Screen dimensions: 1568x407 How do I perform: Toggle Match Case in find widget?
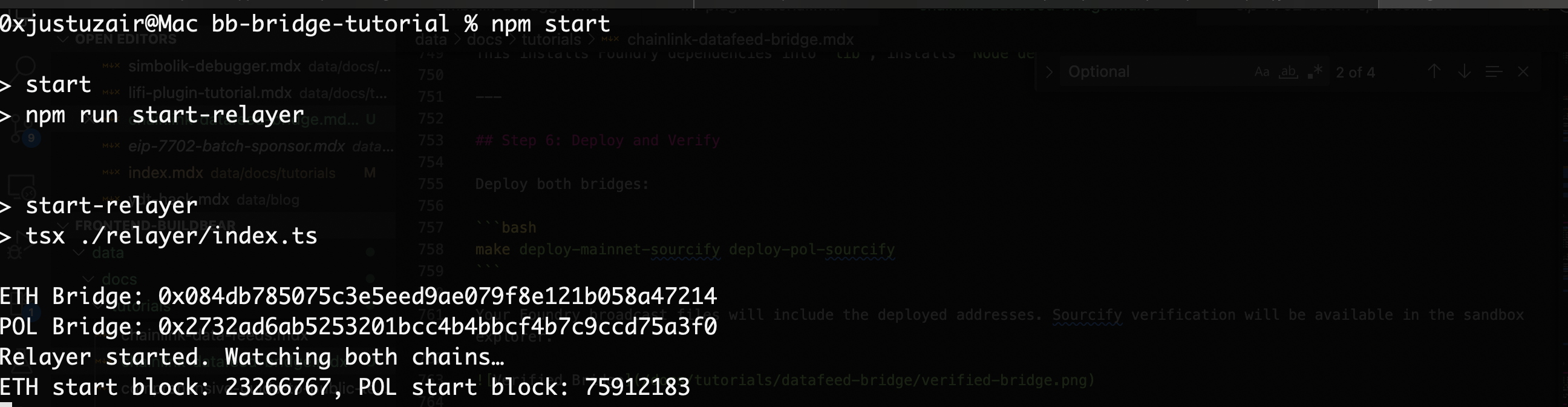(1262, 72)
